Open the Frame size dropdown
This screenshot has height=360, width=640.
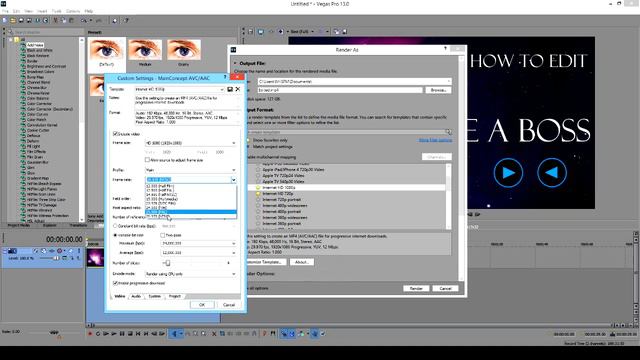pyautogui.click(x=233, y=143)
